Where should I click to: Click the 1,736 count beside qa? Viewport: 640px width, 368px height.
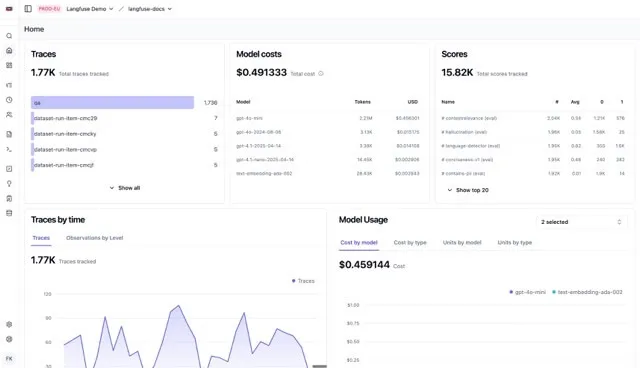tap(211, 103)
